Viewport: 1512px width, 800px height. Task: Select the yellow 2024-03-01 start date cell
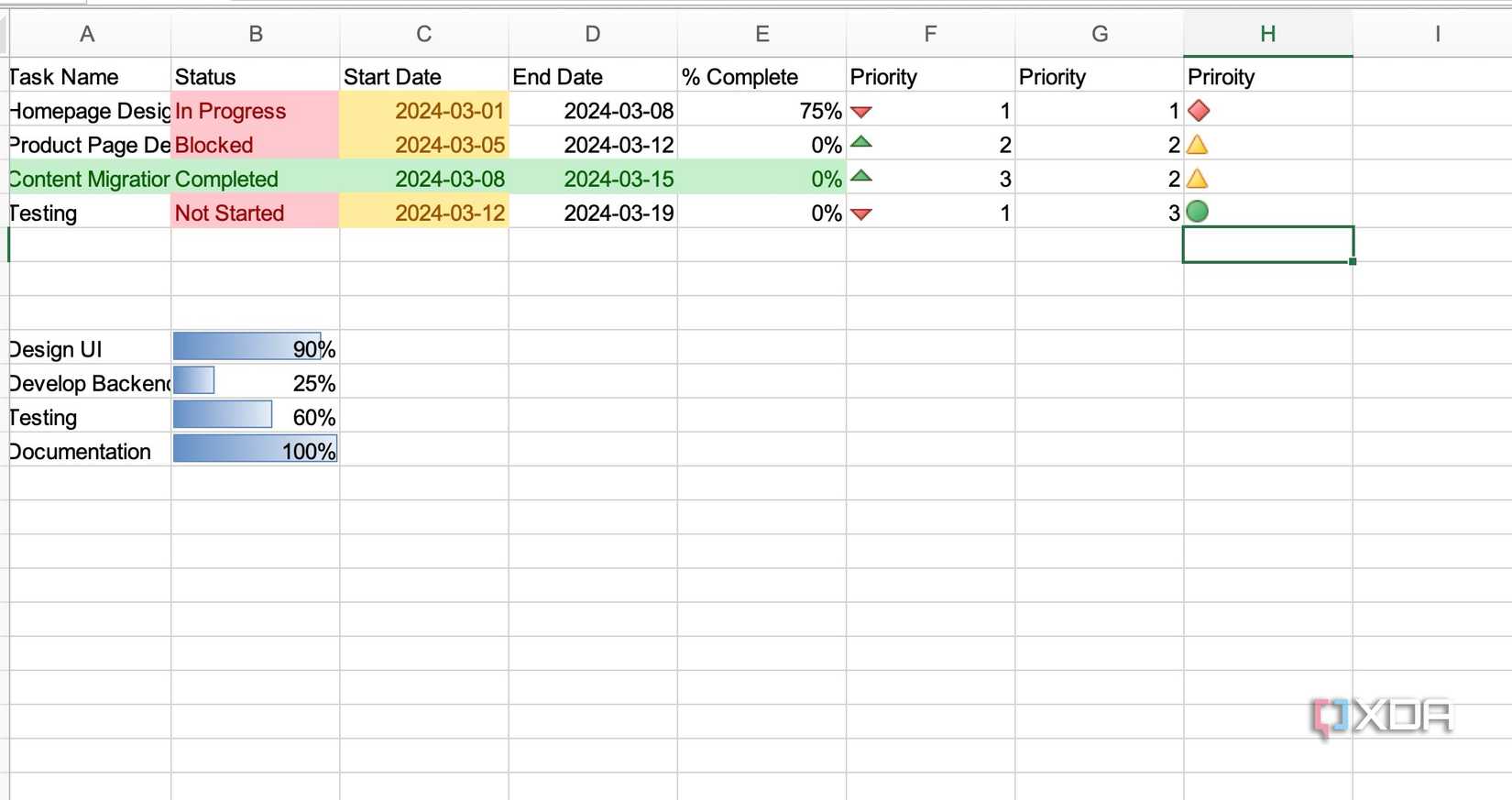tap(424, 111)
